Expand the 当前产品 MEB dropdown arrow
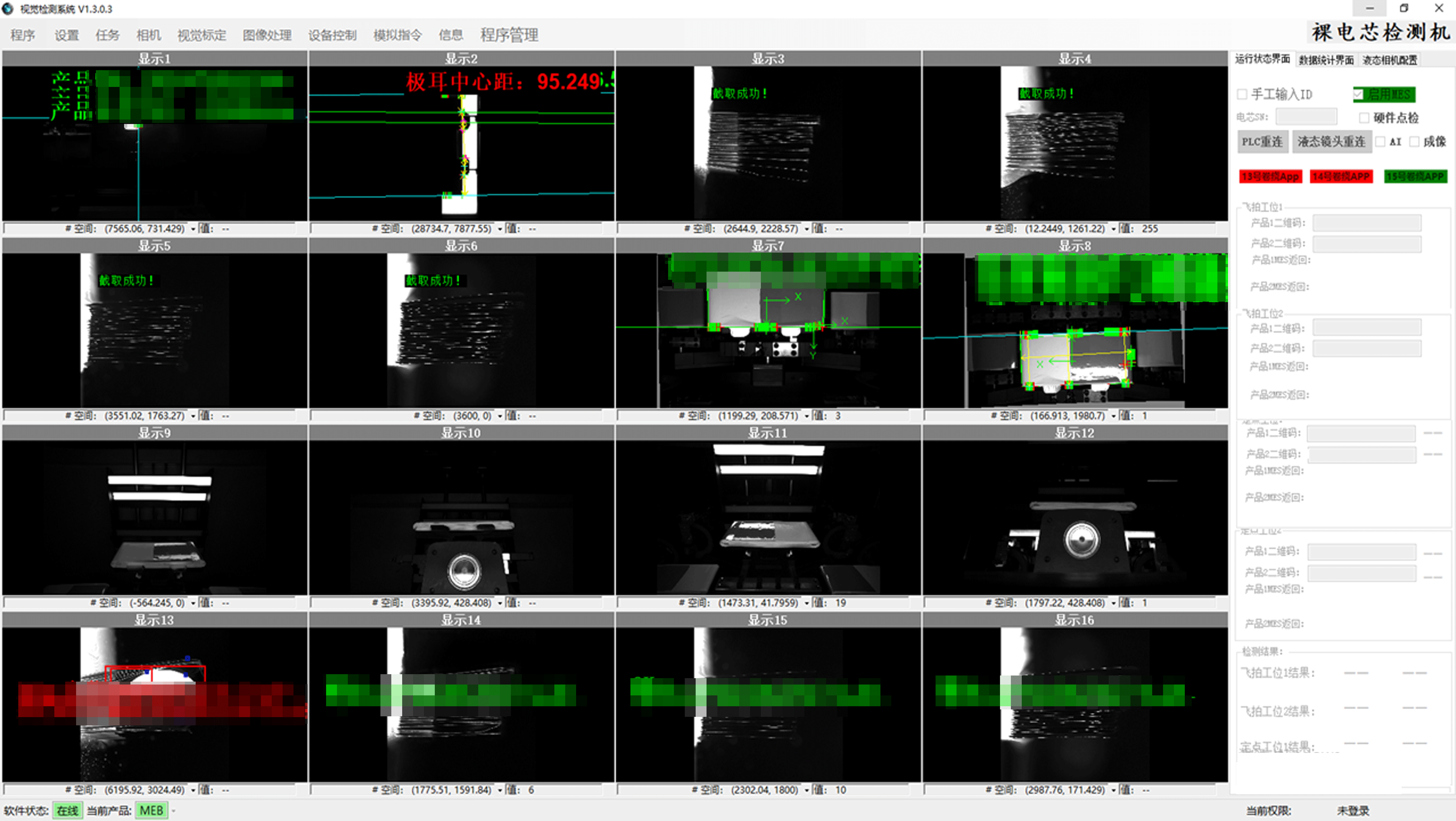 (x=174, y=811)
